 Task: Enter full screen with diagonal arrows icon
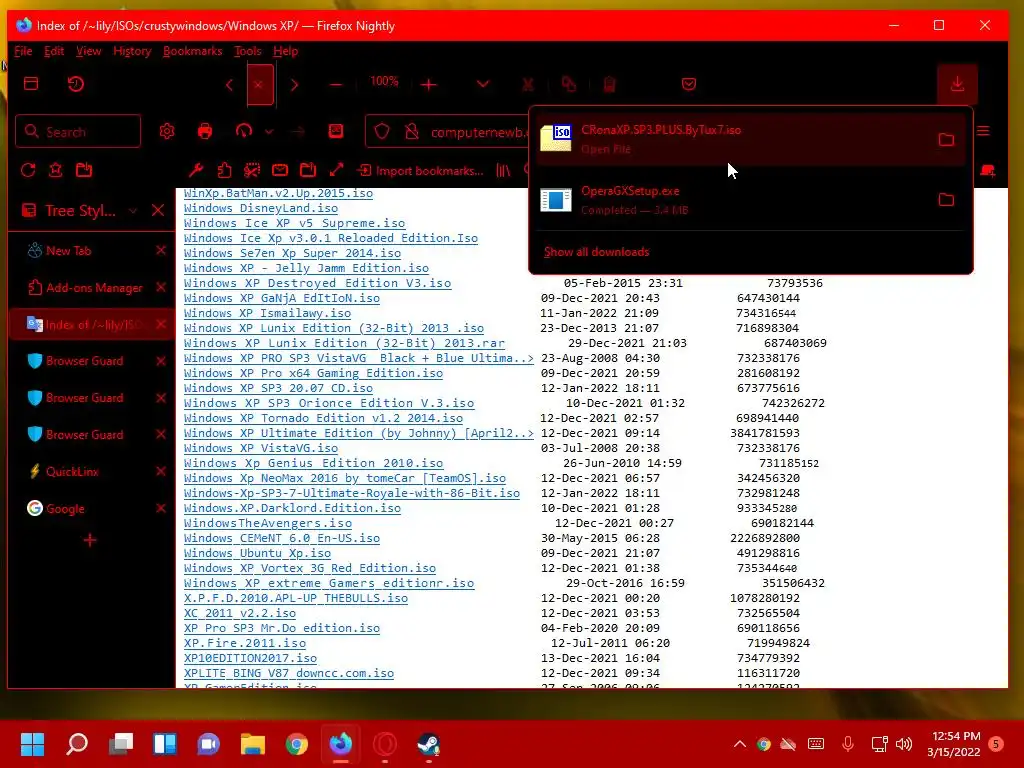[x=336, y=170]
